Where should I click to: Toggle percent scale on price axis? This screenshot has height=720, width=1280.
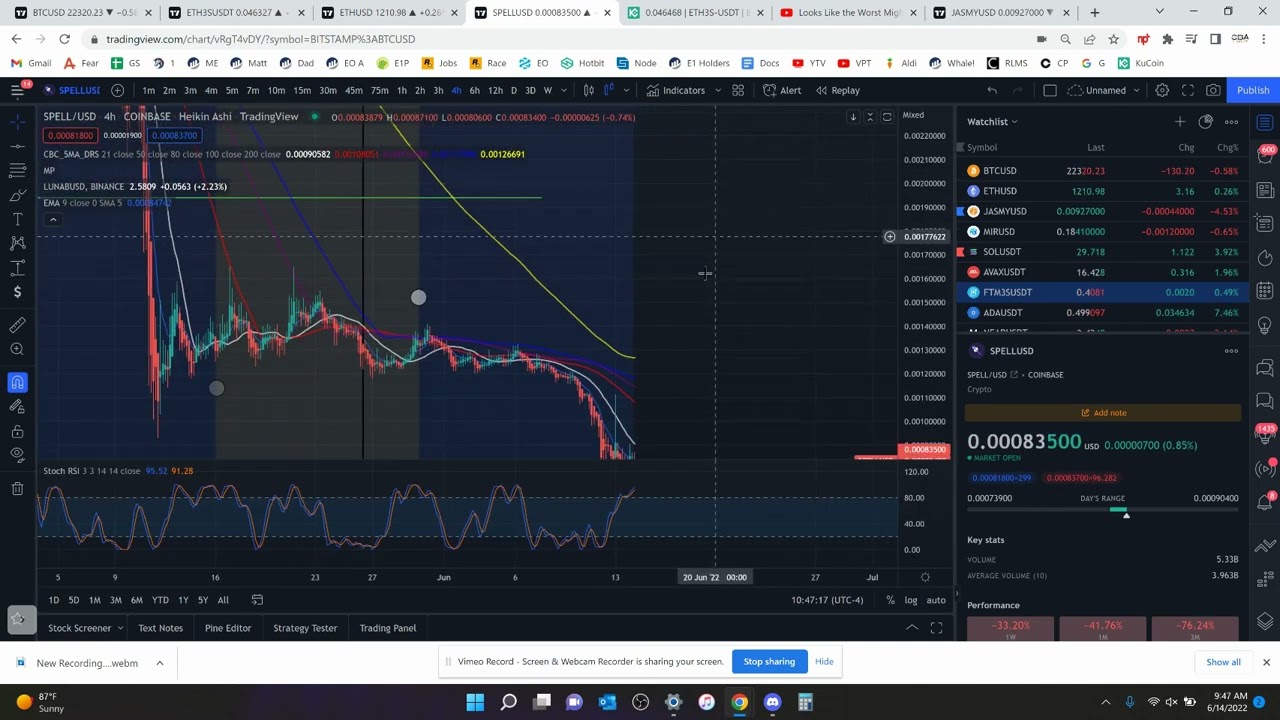890,600
